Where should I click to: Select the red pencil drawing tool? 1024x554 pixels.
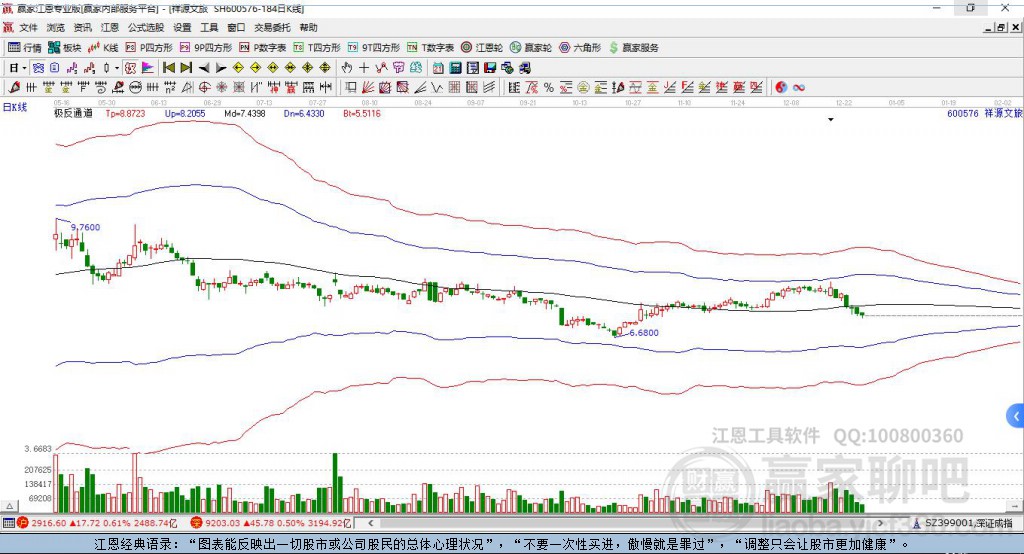click(14, 88)
